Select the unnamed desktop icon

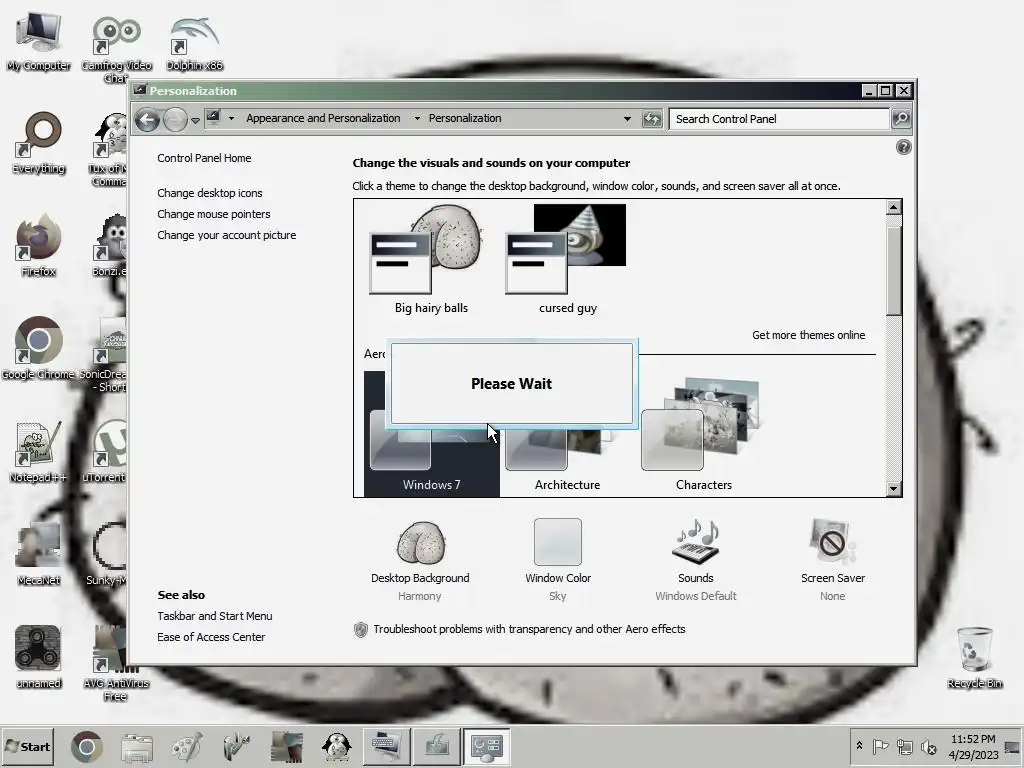(x=39, y=657)
